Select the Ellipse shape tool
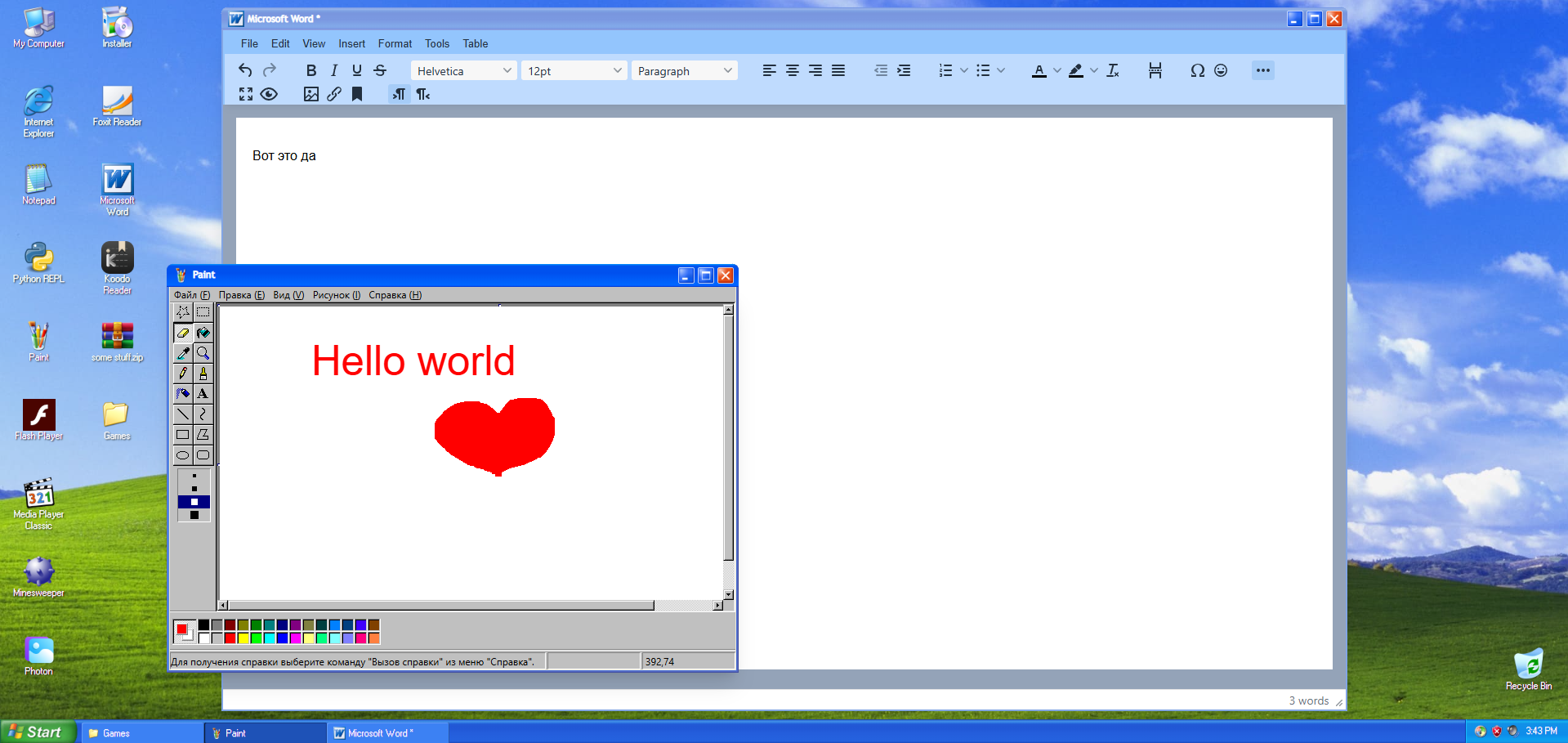The height and width of the screenshot is (743, 1568). tap(183, 455)
